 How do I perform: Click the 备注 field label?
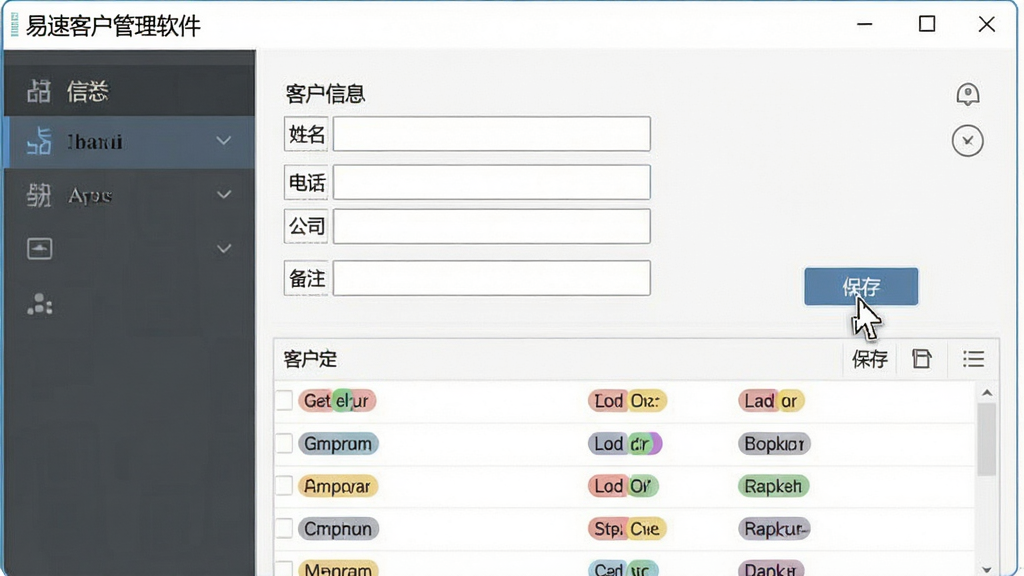click(x=306, y=279)
